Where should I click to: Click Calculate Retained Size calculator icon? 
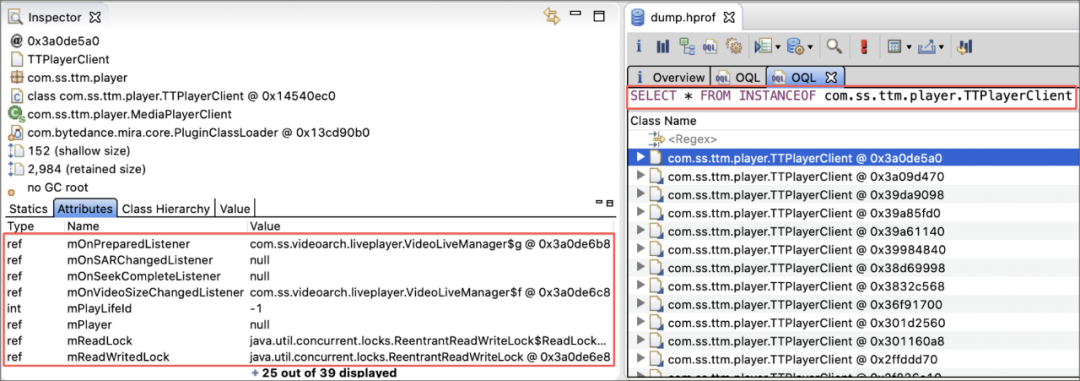[895, 47]
